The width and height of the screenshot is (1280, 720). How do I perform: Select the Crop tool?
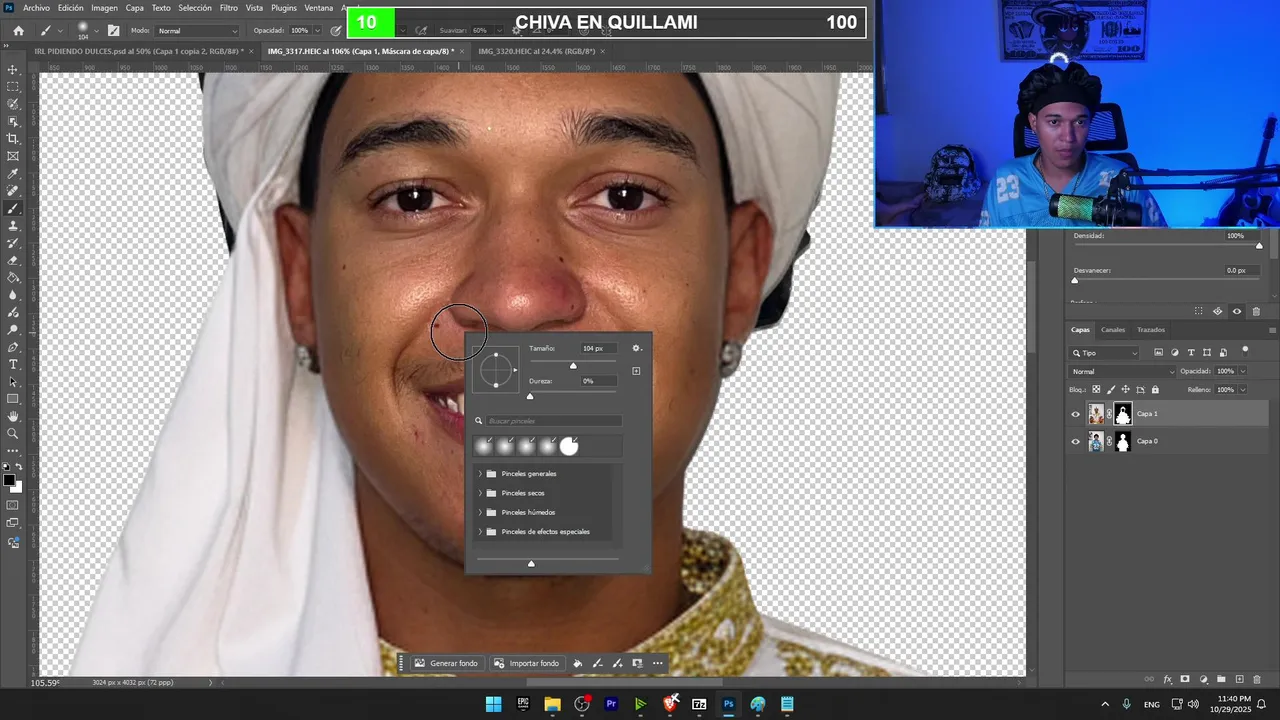coord(13,139)
